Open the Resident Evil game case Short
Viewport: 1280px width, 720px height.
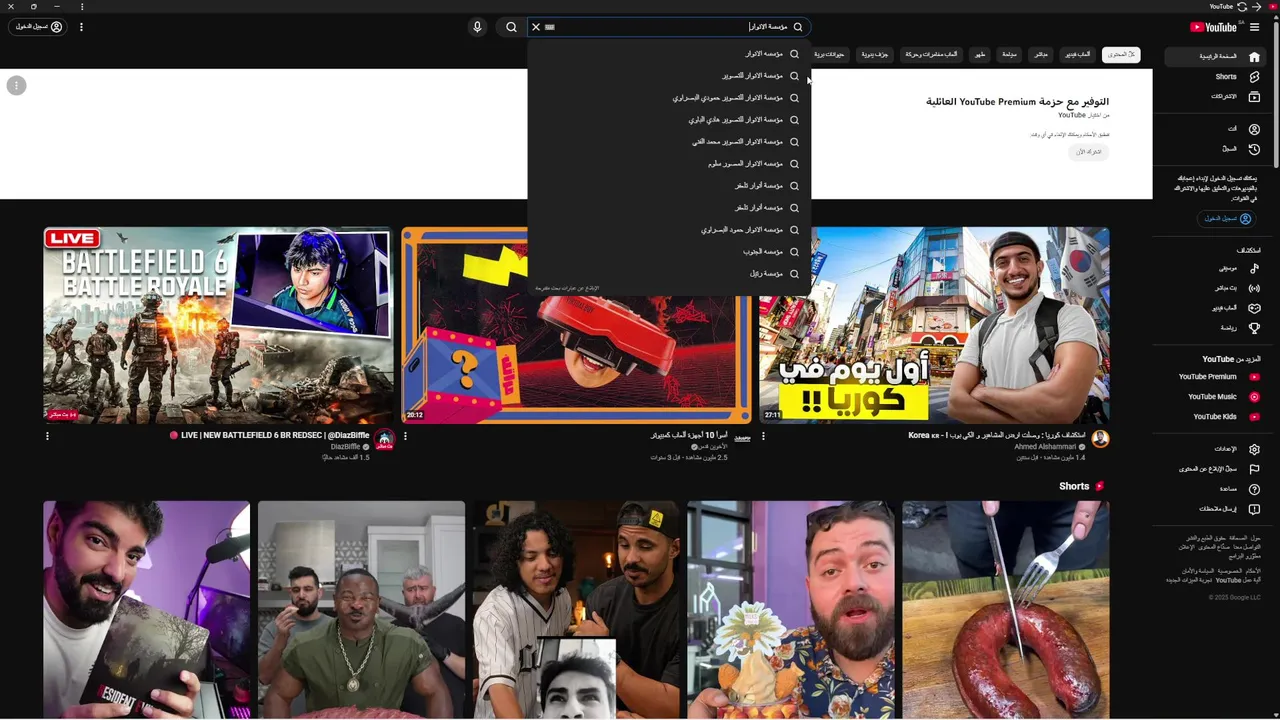146,610
